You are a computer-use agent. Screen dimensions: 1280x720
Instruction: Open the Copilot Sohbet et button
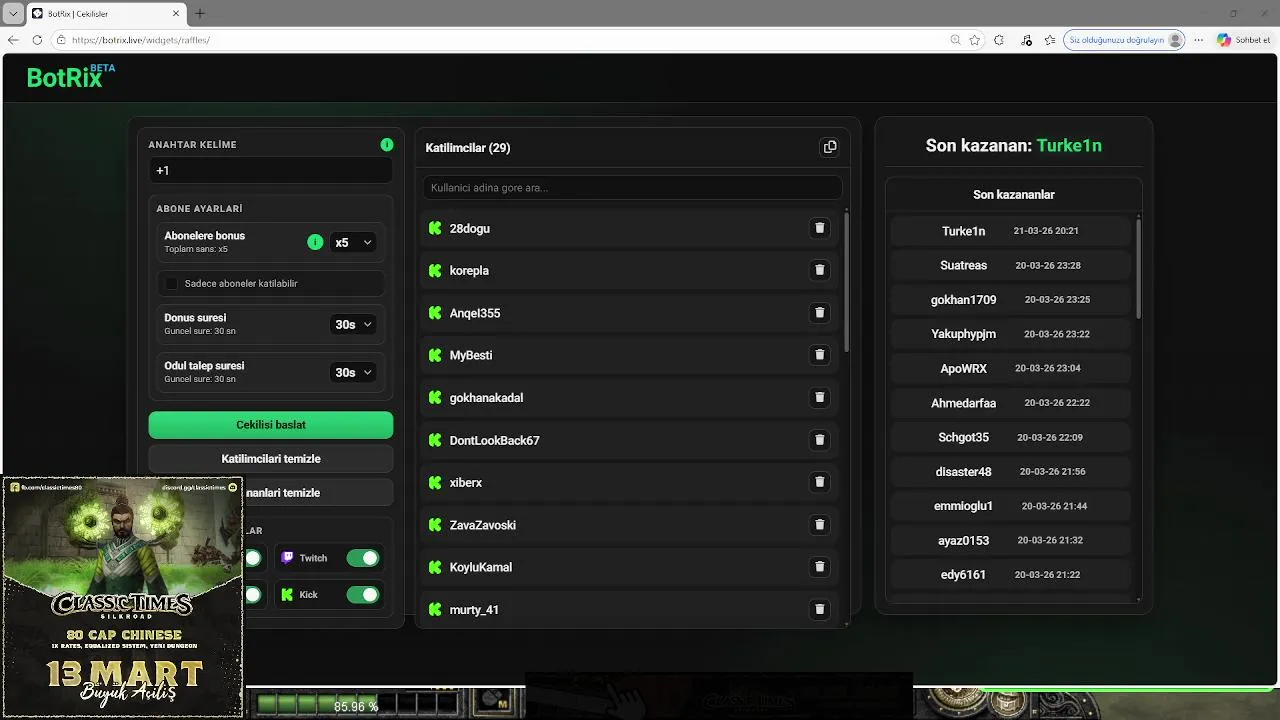[1244, 40]
